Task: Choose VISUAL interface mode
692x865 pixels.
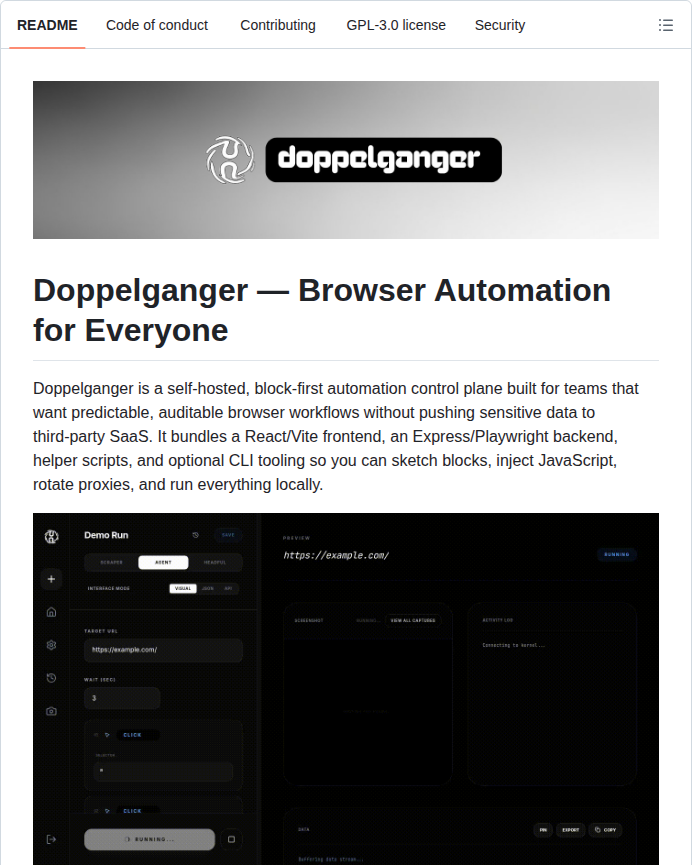Action: pos(183,588)
